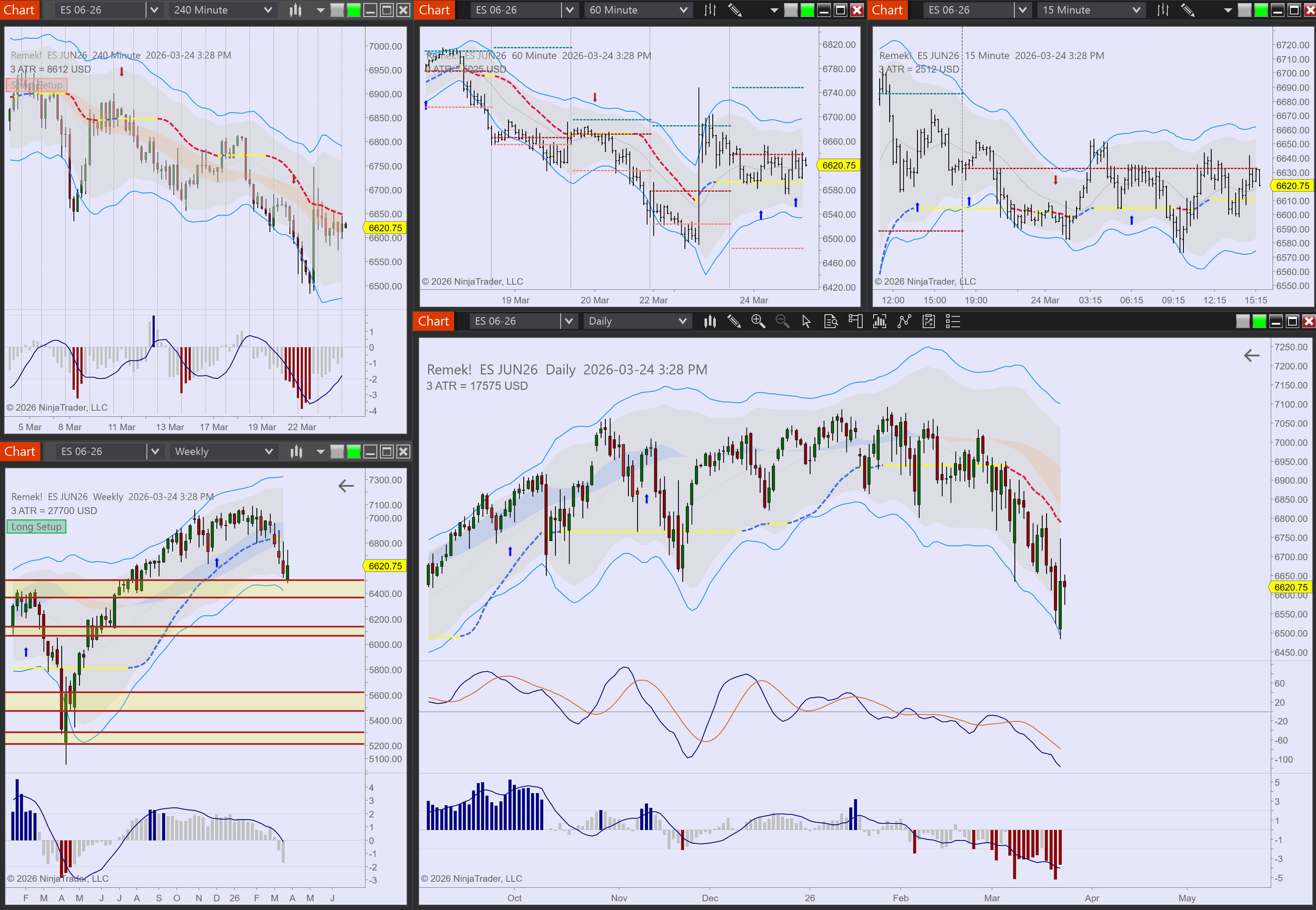
Task: Toggle the green link button on Daily chart
Action: (1259, 321)
